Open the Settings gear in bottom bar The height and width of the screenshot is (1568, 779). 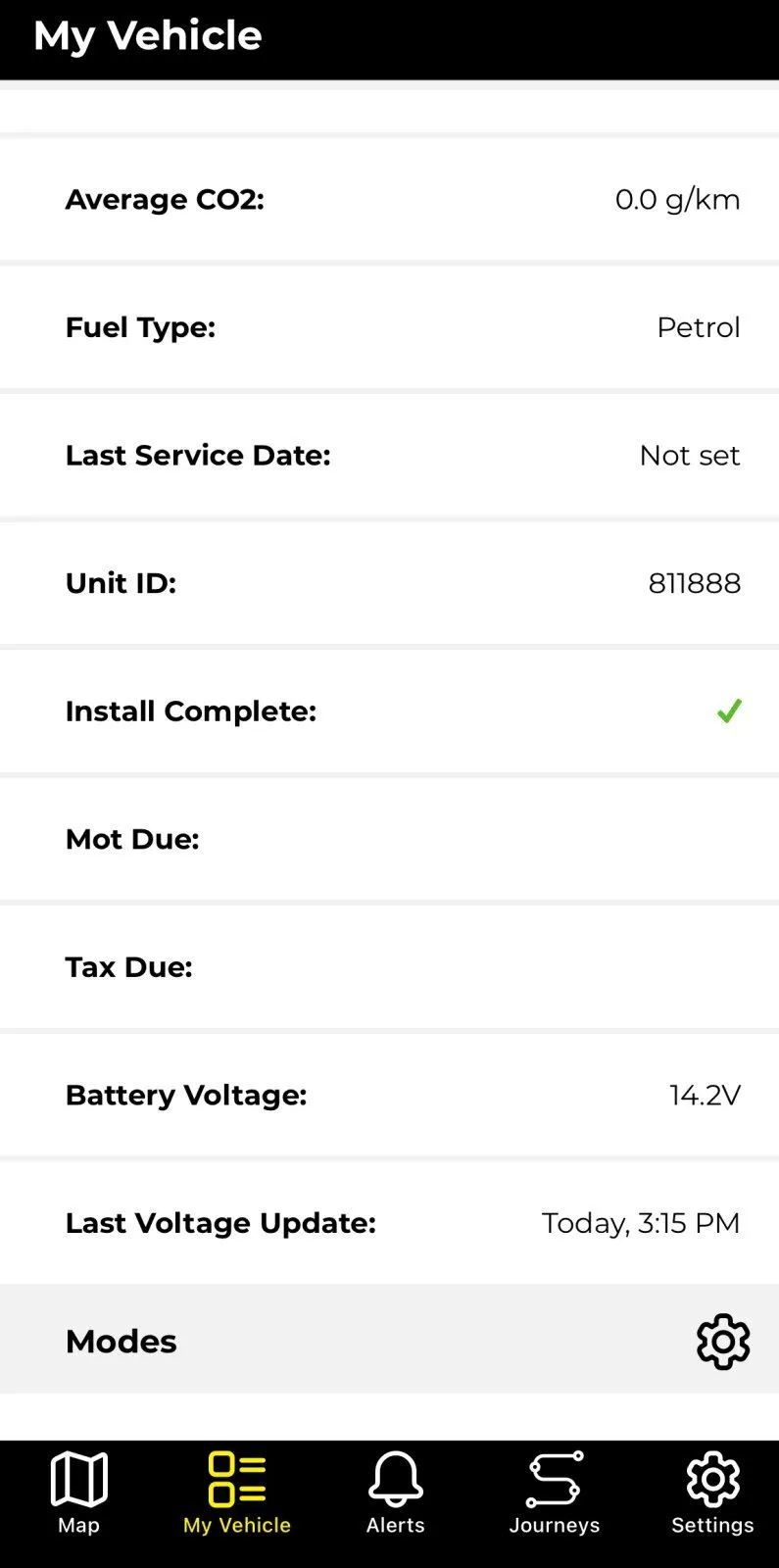[x=712, y=1479]
